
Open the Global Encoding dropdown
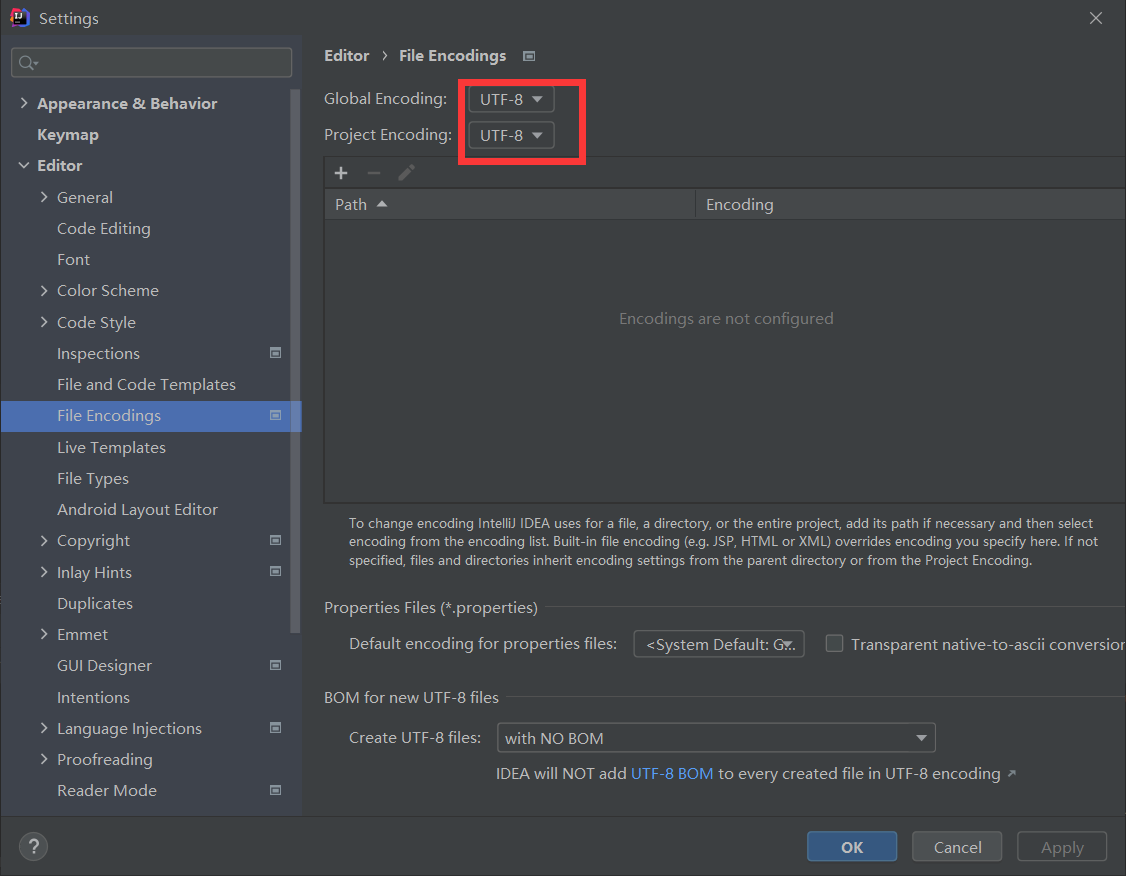(511, 99)
